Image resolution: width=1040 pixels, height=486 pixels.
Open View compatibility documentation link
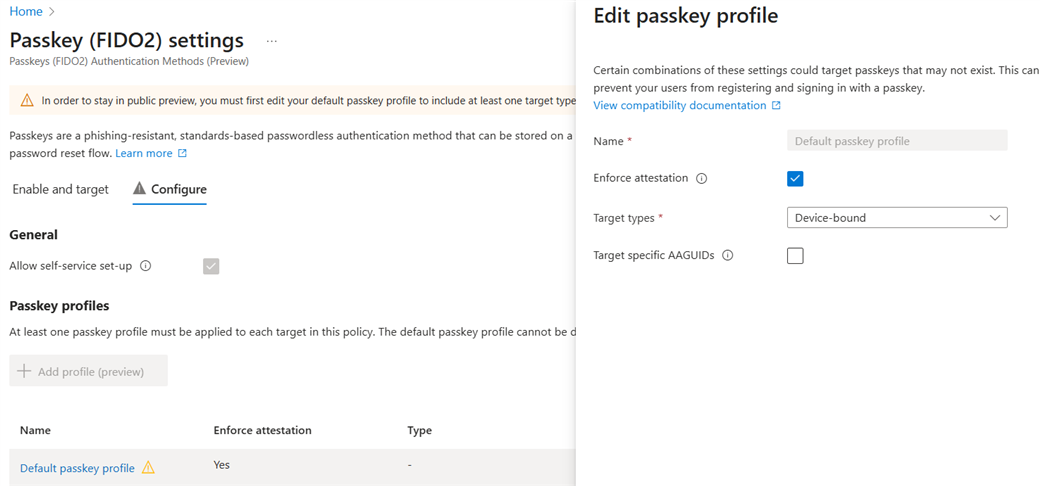pos(679,106)
